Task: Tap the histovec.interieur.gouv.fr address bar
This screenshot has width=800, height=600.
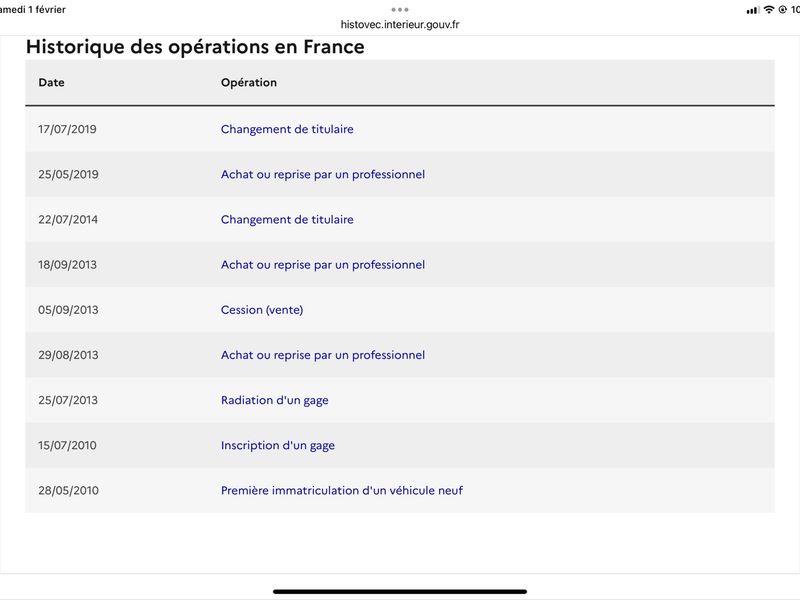Action: click(399, 24)
